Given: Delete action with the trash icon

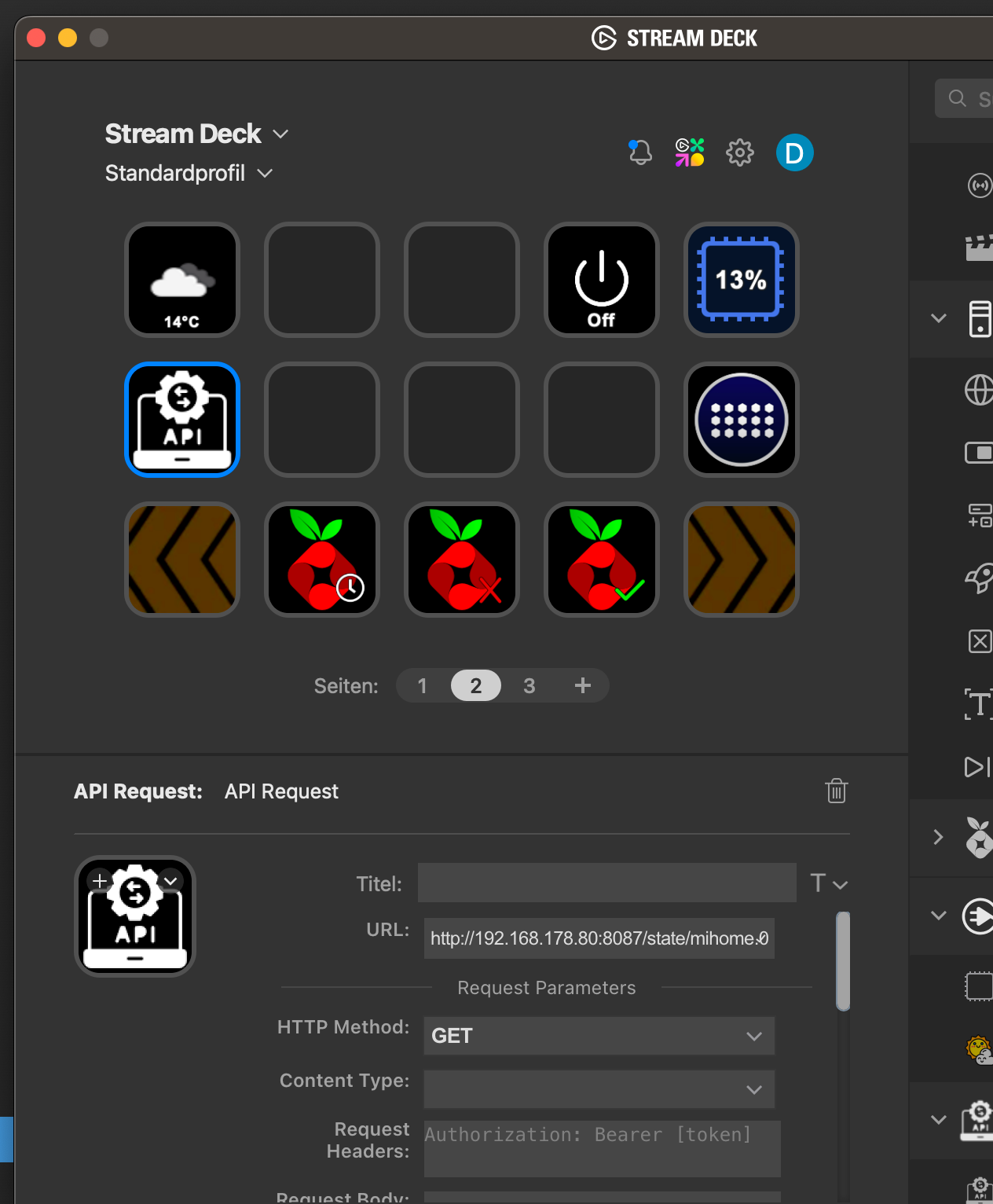Looking at the screenshot, I should (837, 791).
